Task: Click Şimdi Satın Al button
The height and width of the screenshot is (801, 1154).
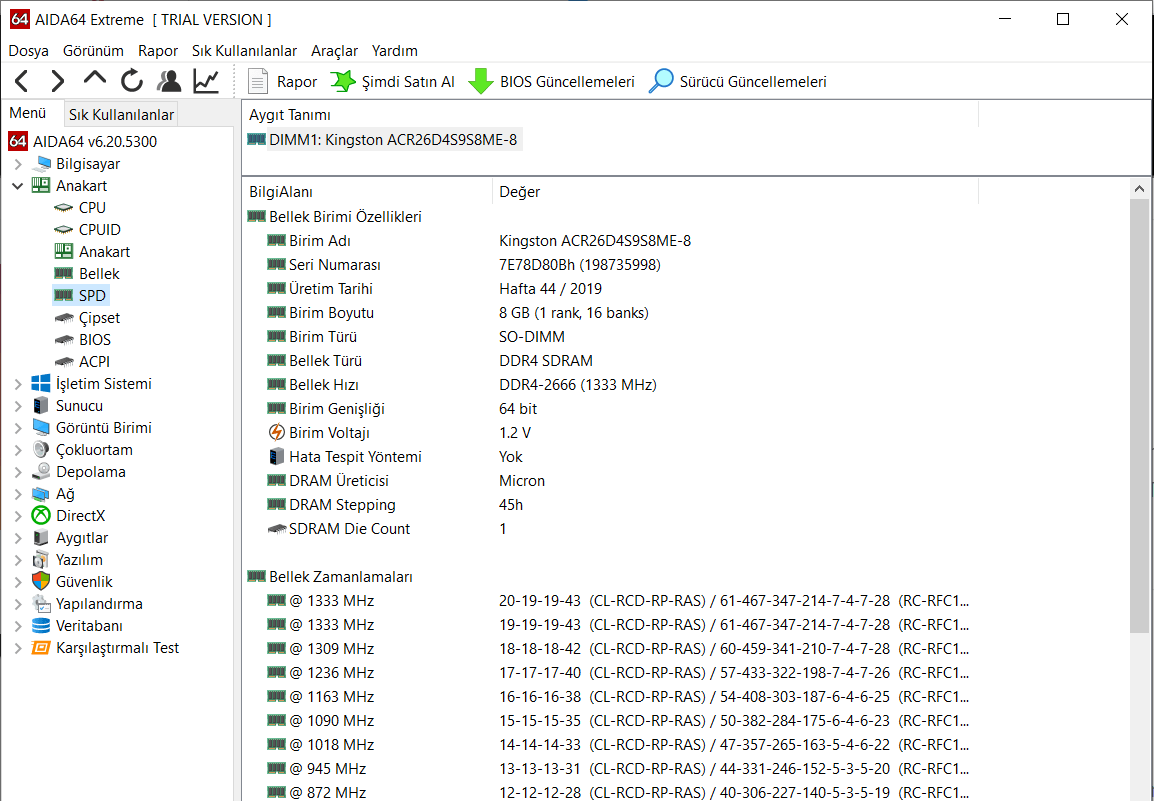Action: coord(392,82)
